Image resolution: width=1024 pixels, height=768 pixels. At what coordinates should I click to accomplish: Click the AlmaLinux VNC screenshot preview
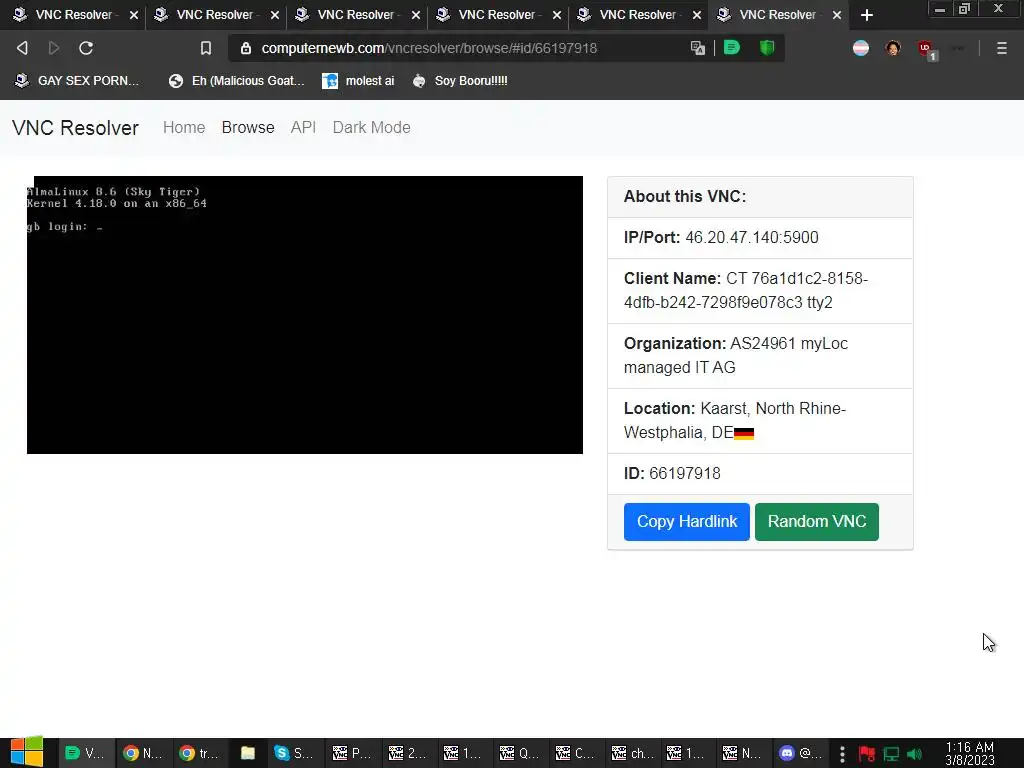point(304,315)
